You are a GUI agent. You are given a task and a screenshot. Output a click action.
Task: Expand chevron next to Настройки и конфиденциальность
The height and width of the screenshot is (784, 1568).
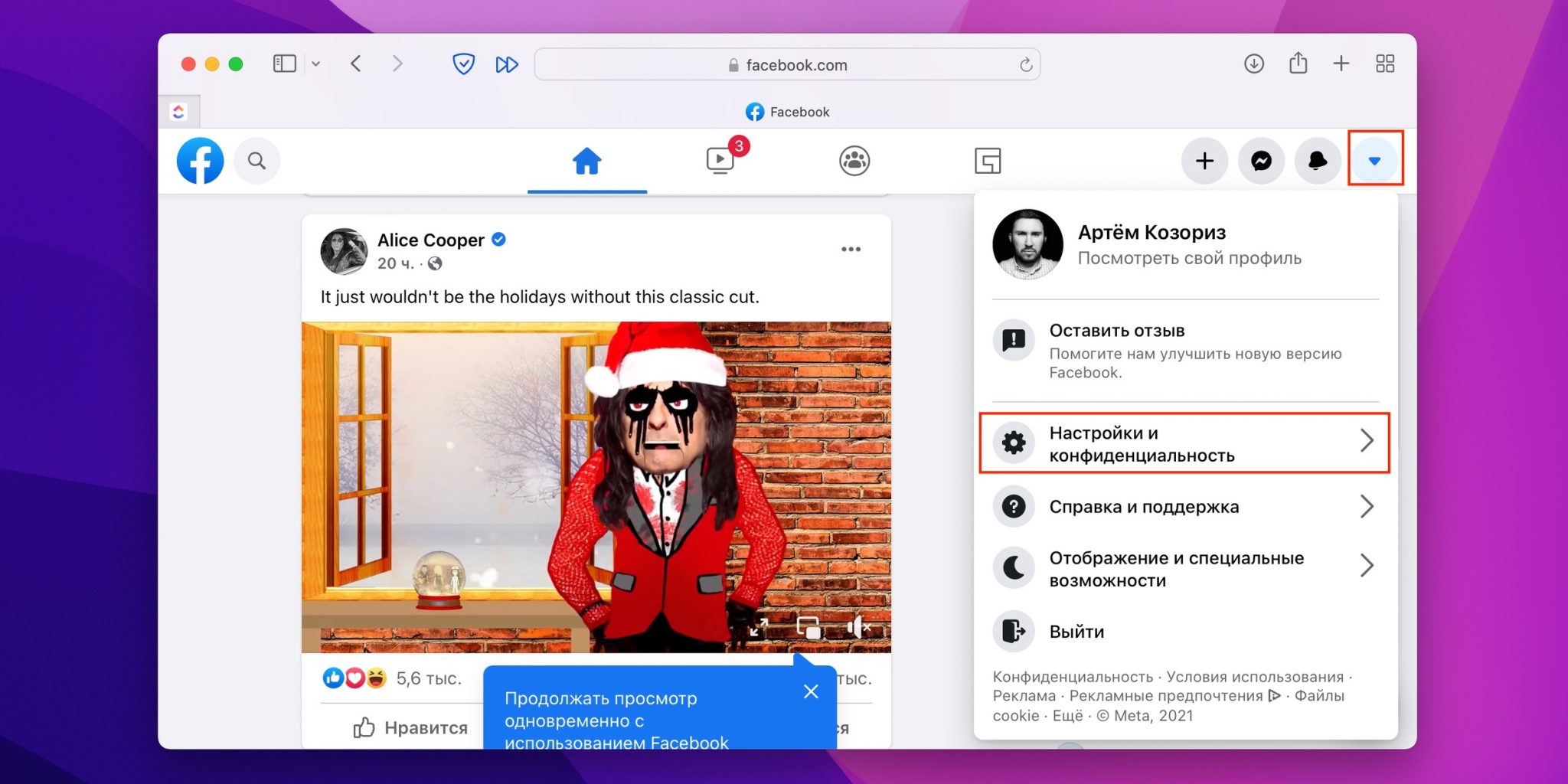(x=1367, y=441)
